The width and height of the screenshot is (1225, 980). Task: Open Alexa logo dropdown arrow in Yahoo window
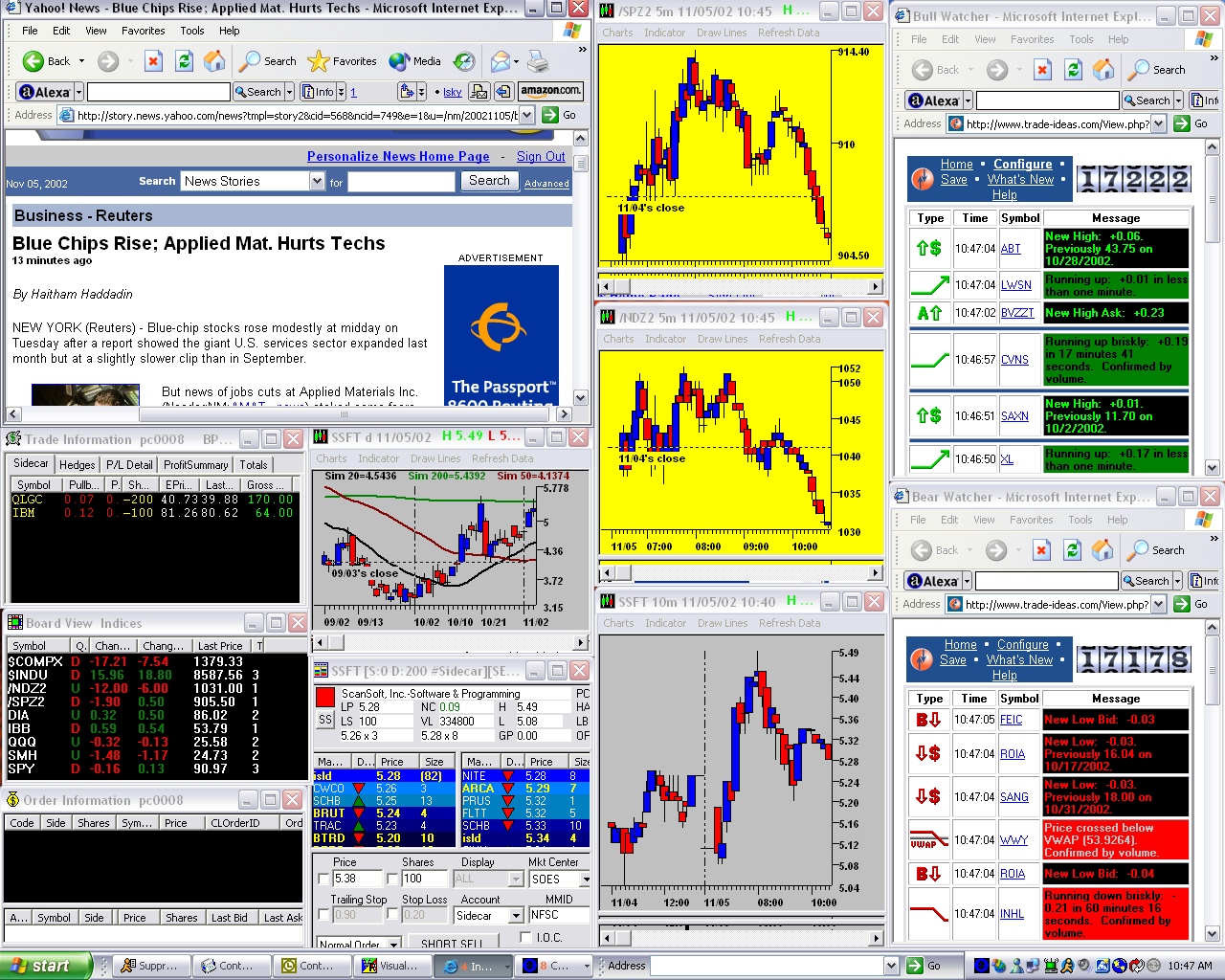[78, 92]
